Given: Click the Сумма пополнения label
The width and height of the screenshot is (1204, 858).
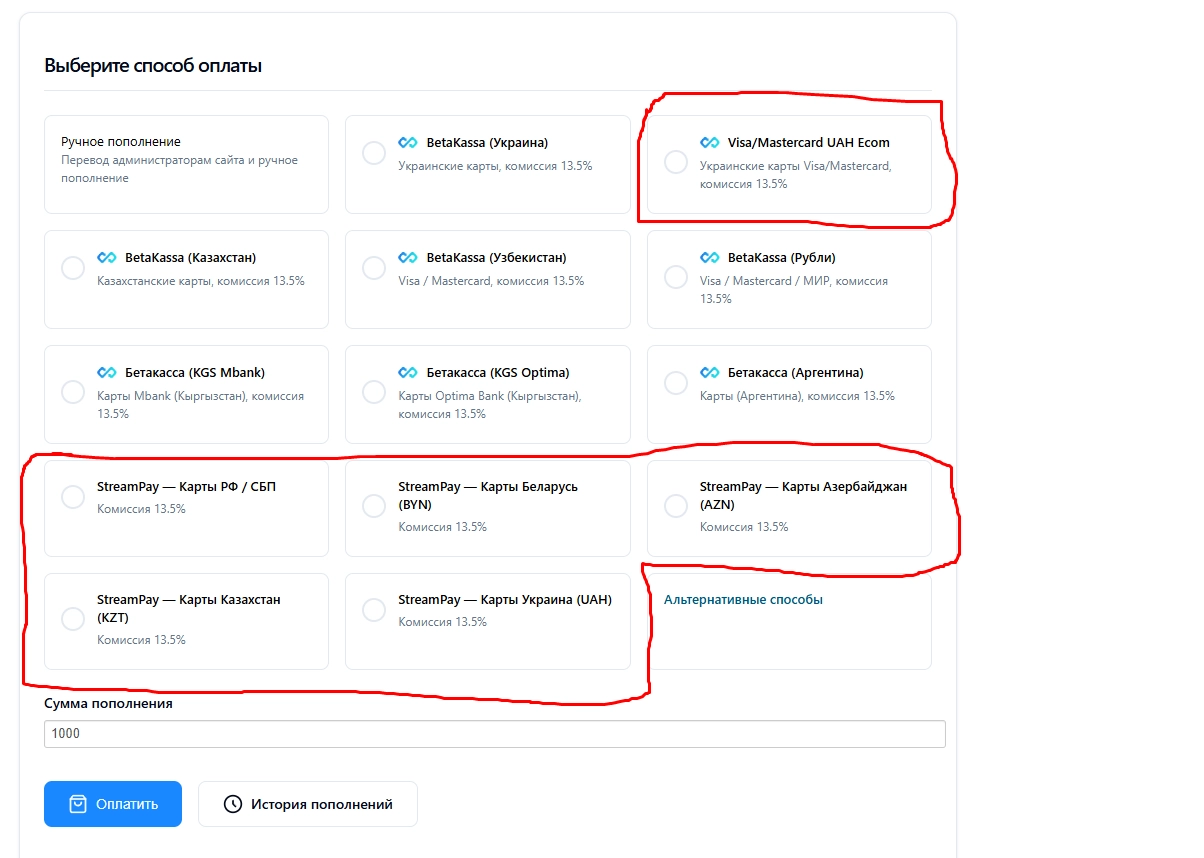Looking at the screenshot, I should pos(108,703).
